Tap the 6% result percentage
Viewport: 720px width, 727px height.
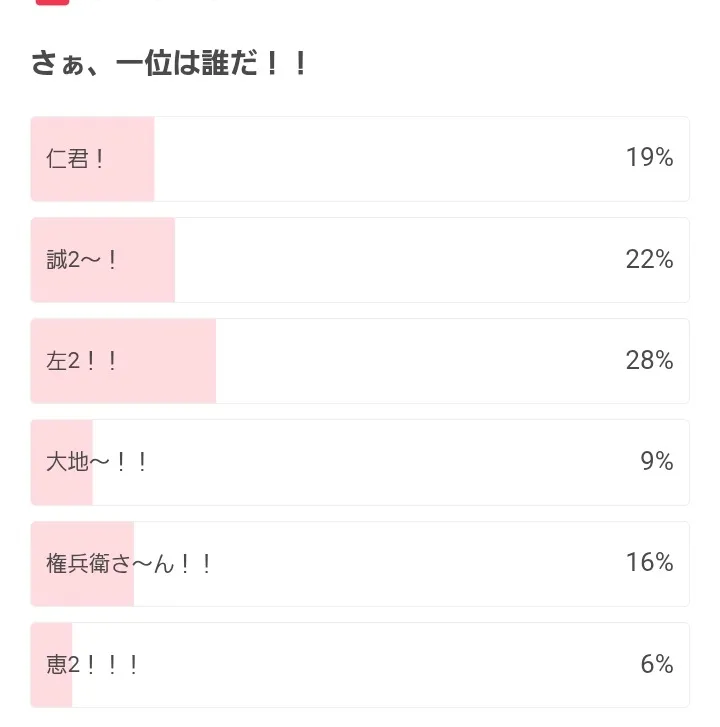pyautogui.click(x=656, y=665)
